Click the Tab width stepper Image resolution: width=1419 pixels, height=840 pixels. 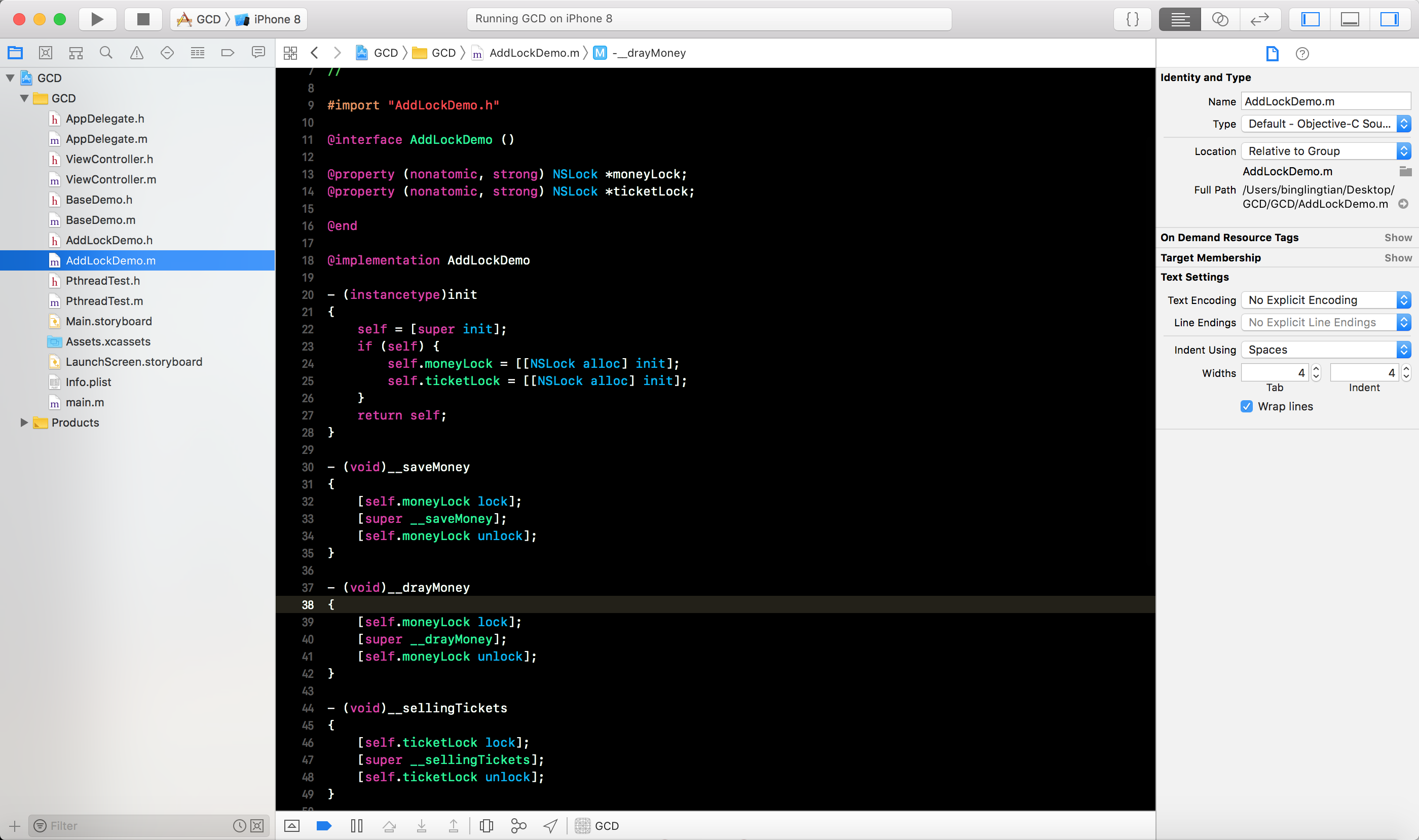point(1316,372)
